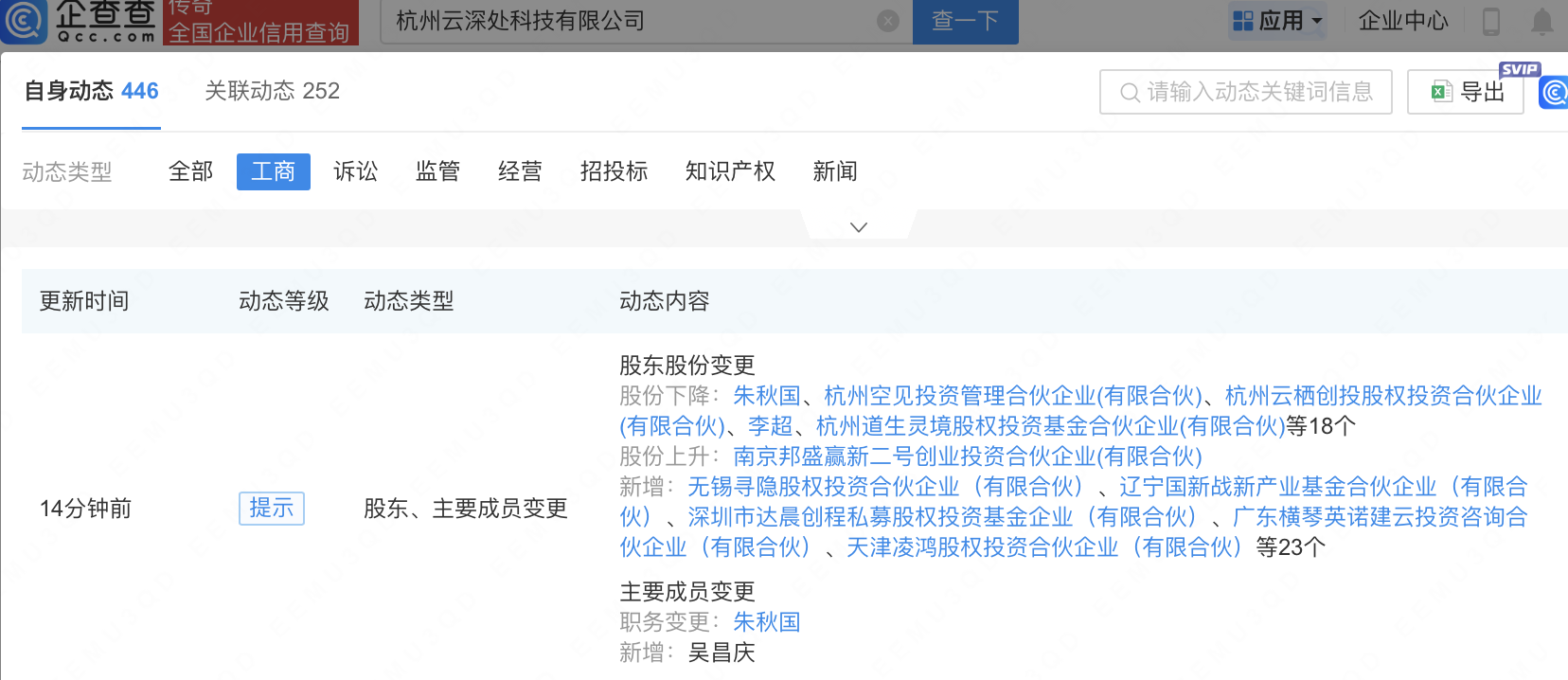Screen dimensions: 1568x680
Task: Open 朱秋国 link under 职务变更
Action: pyautogui.click(x=767, y=622)
